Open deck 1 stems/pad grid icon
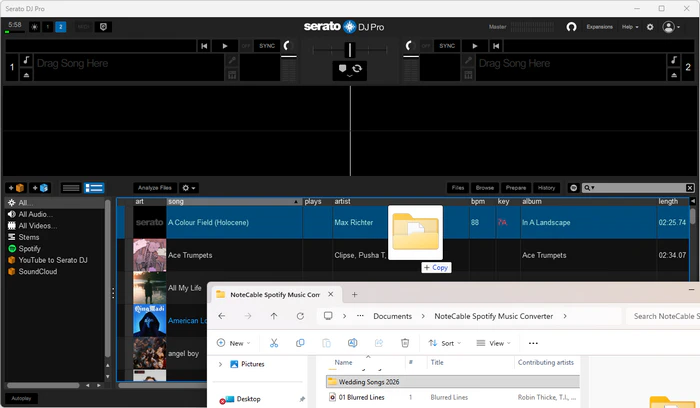Screen dimensions: 700x408 232,75
